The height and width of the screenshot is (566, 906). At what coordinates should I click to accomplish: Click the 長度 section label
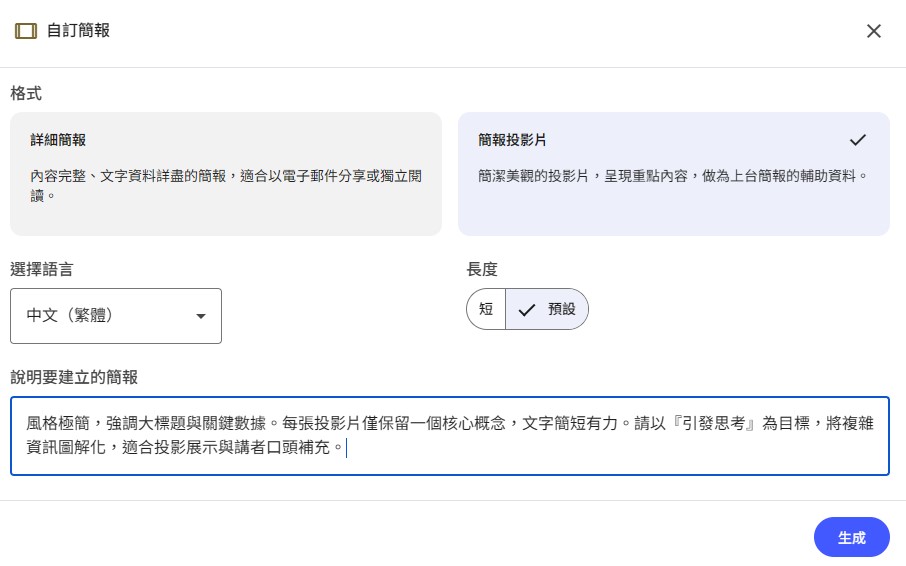(x=482, y=269)
